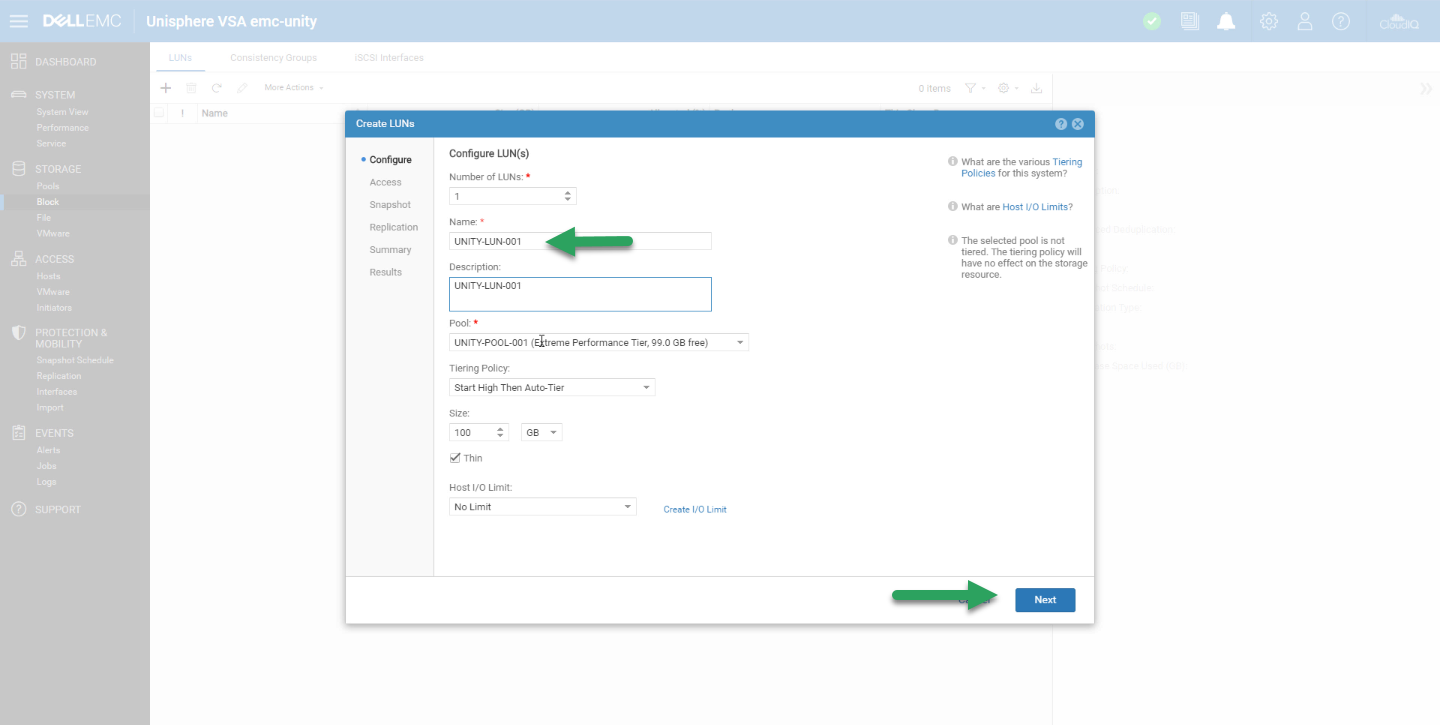
Task: Open the alerts bell in the top bar
Action: click(x=1226, y=21)
